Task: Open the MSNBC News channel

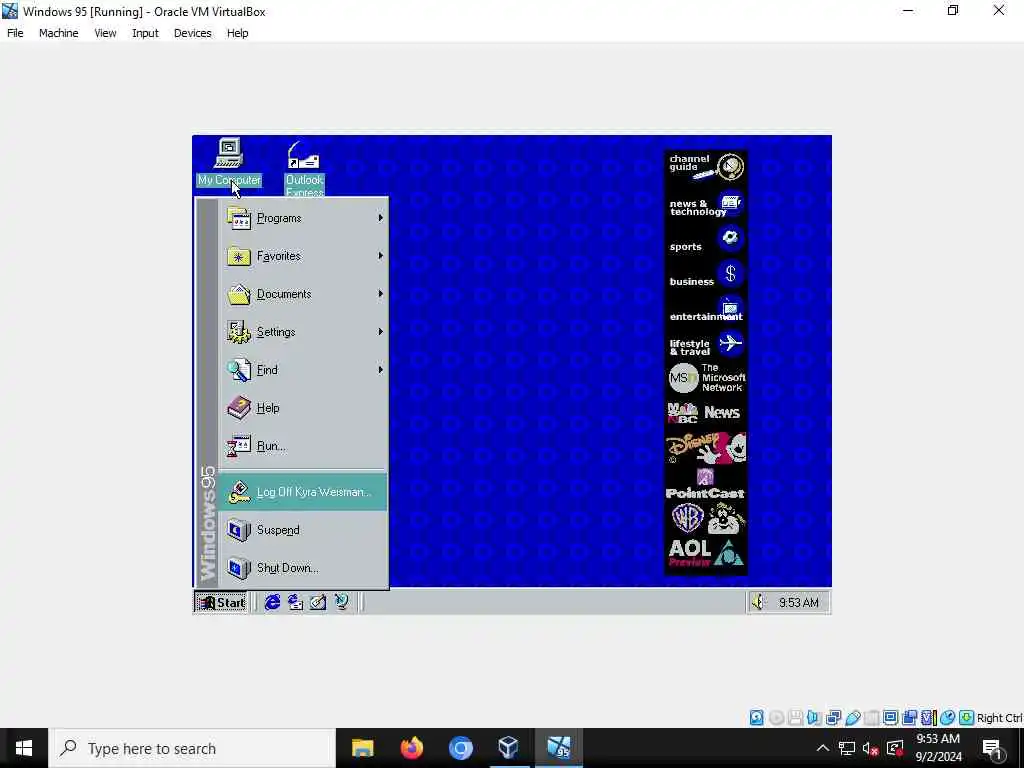Action: [706, 413]
